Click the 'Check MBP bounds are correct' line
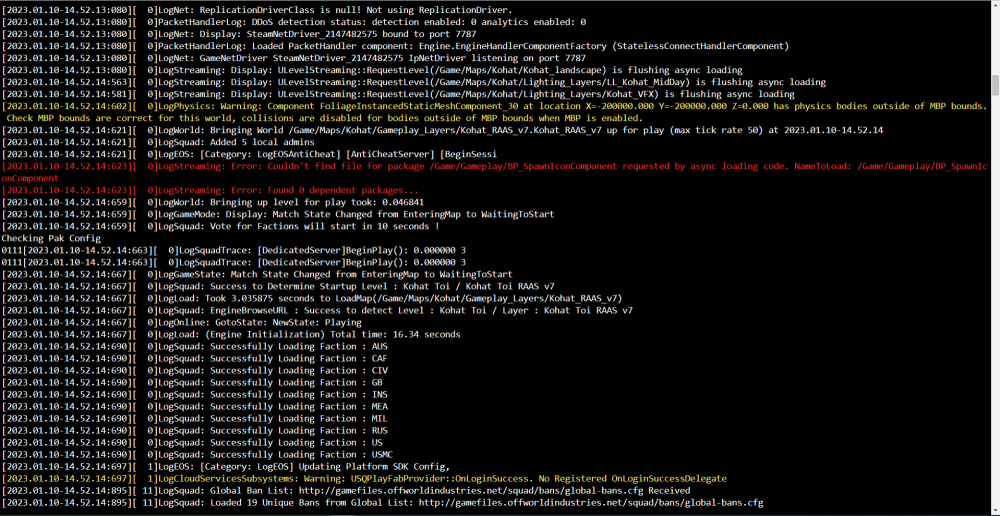The height and width of the screenshot is (516, 1000). point(324,118)
